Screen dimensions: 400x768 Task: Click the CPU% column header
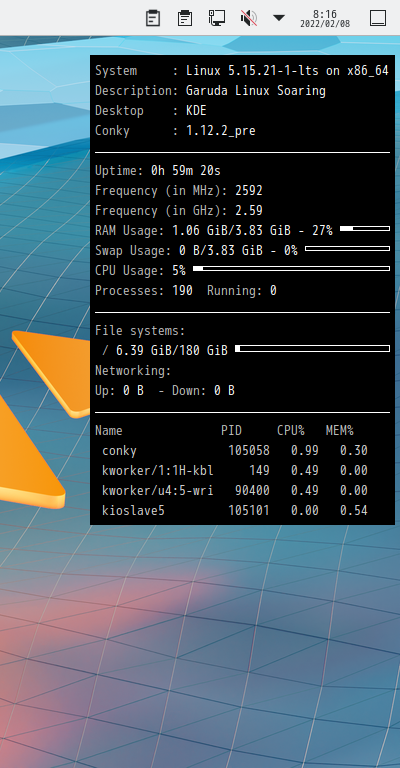tap(291, 431)
